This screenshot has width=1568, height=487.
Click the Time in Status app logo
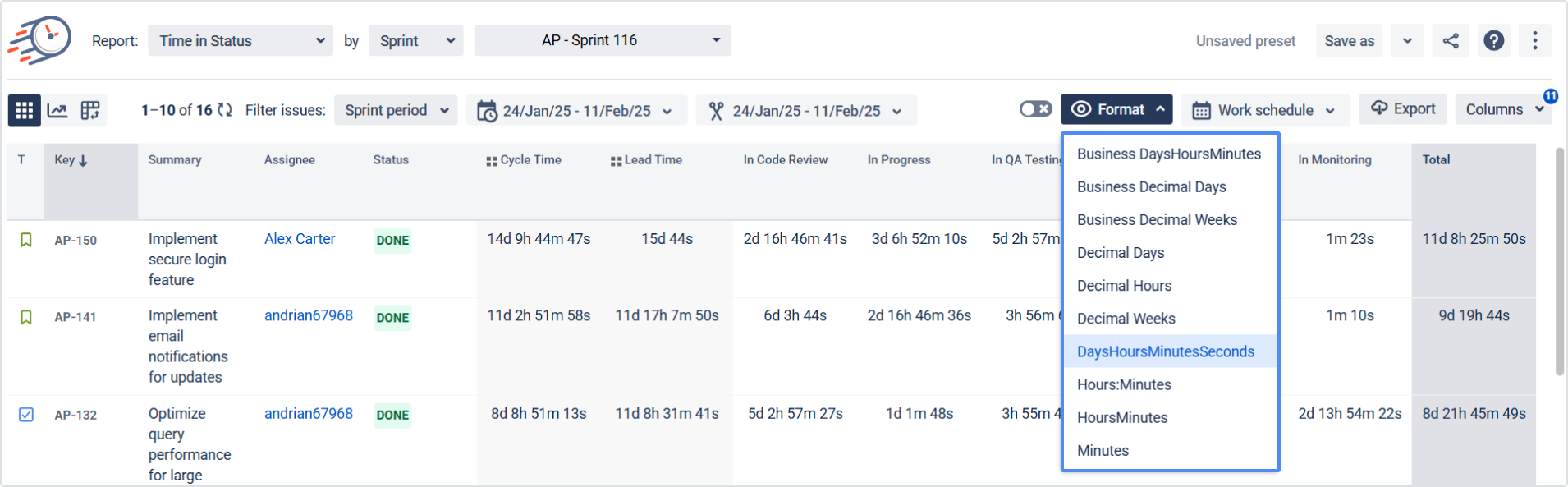point(39,39)
